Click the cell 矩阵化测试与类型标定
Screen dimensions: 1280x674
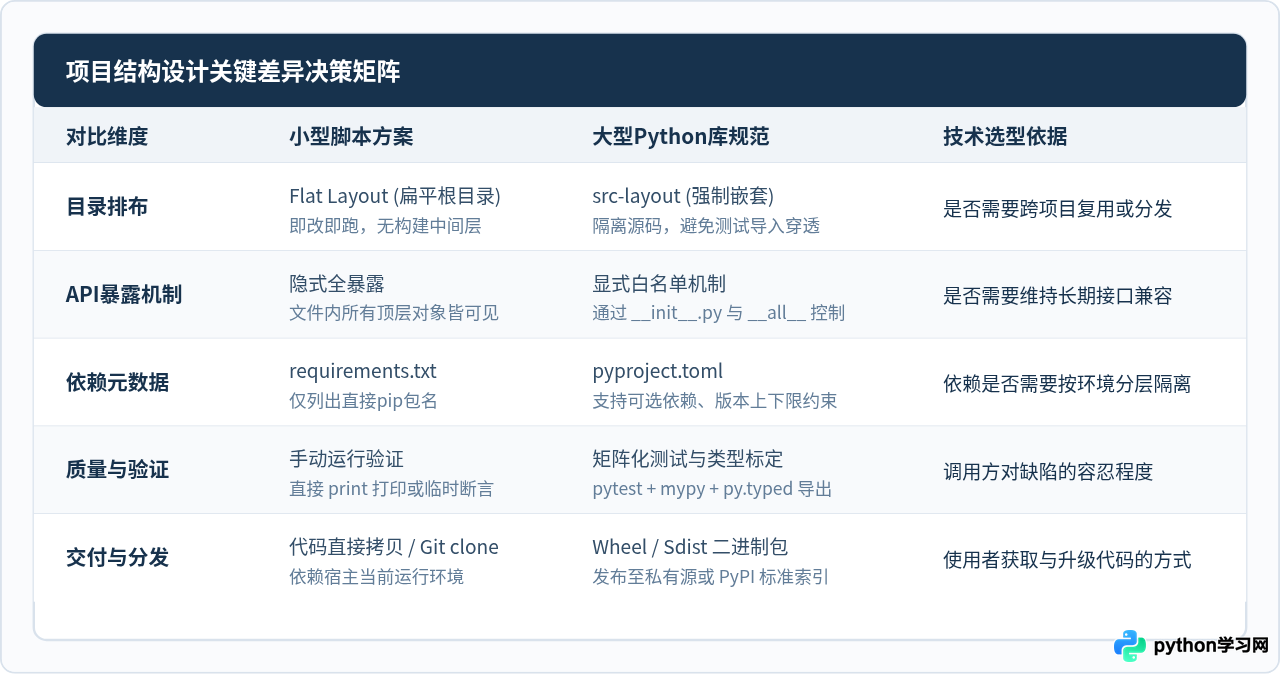[x=688, y=459]
